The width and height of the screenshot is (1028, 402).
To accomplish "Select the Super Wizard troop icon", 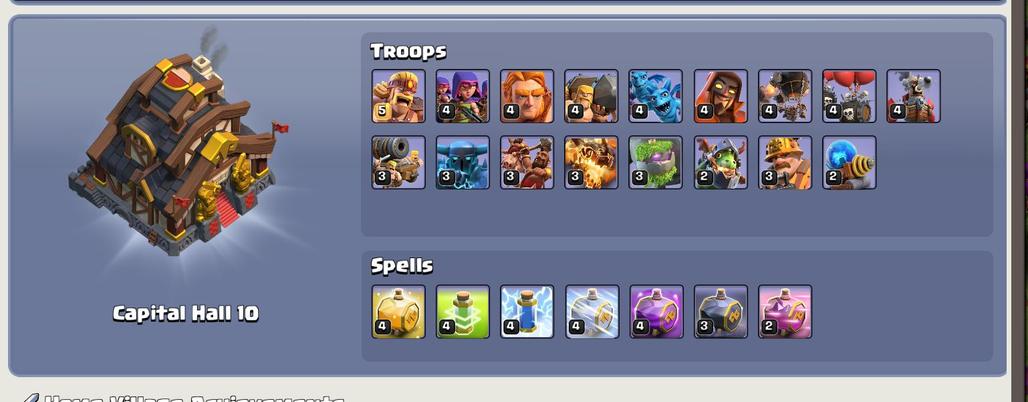I will click(720, 96).
